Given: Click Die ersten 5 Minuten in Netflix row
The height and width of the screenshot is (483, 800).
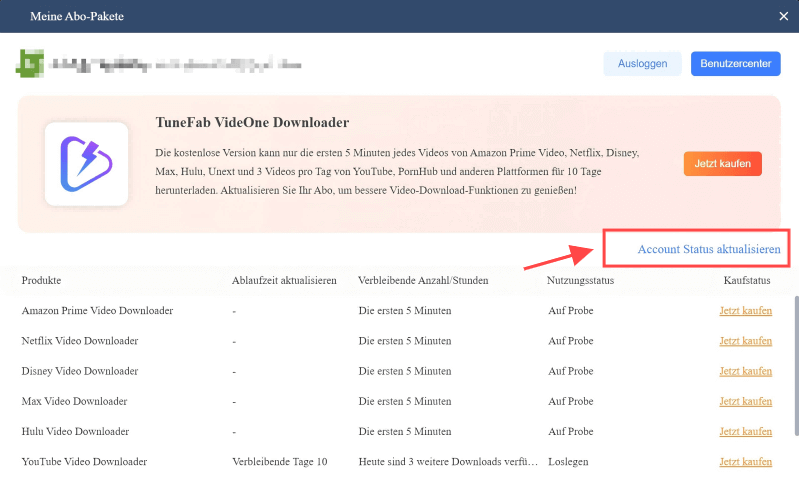Looking at the screenshot, I should (x=405, y=341).
